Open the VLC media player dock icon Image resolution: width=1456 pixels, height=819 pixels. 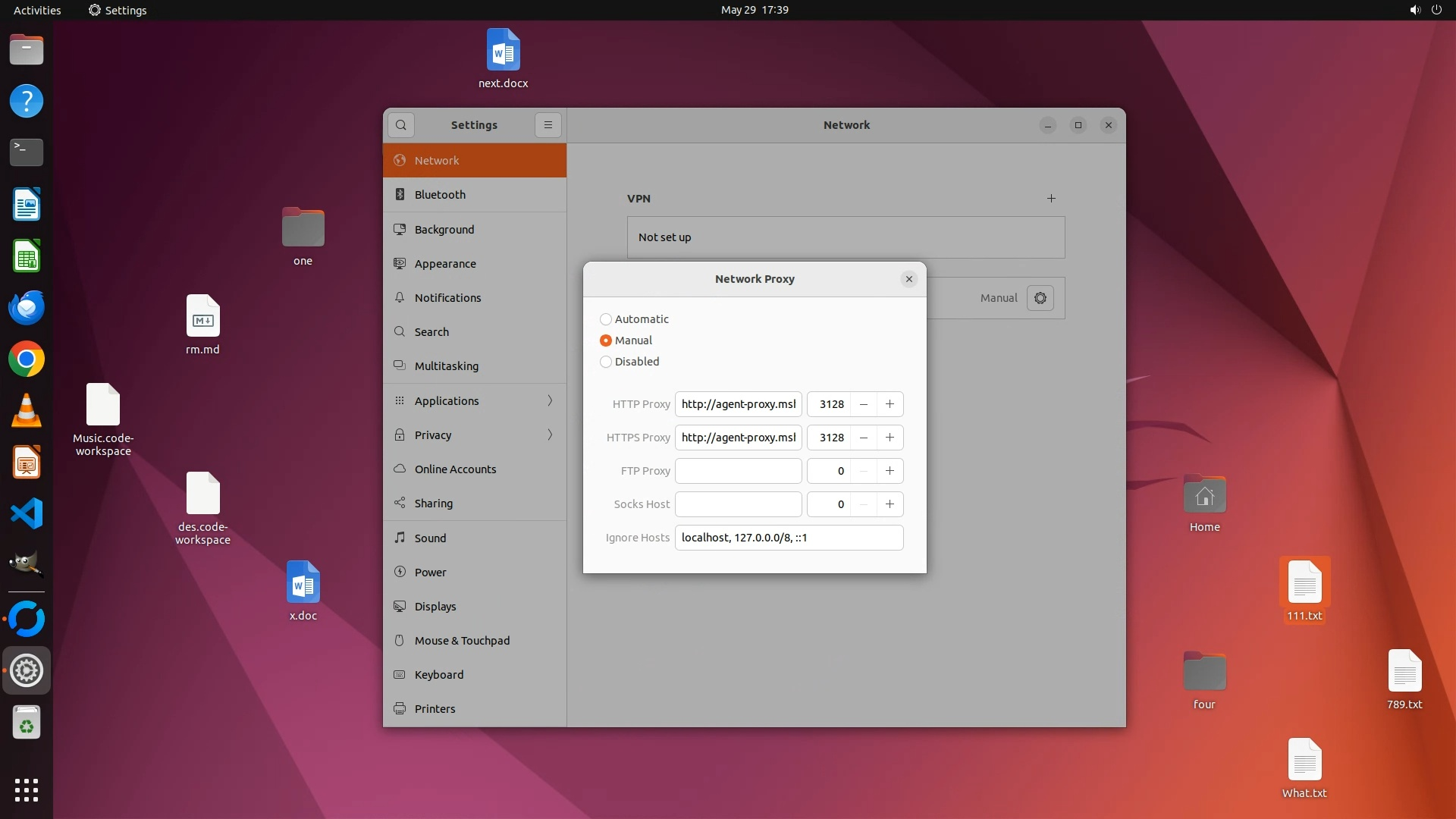point(27,411)
